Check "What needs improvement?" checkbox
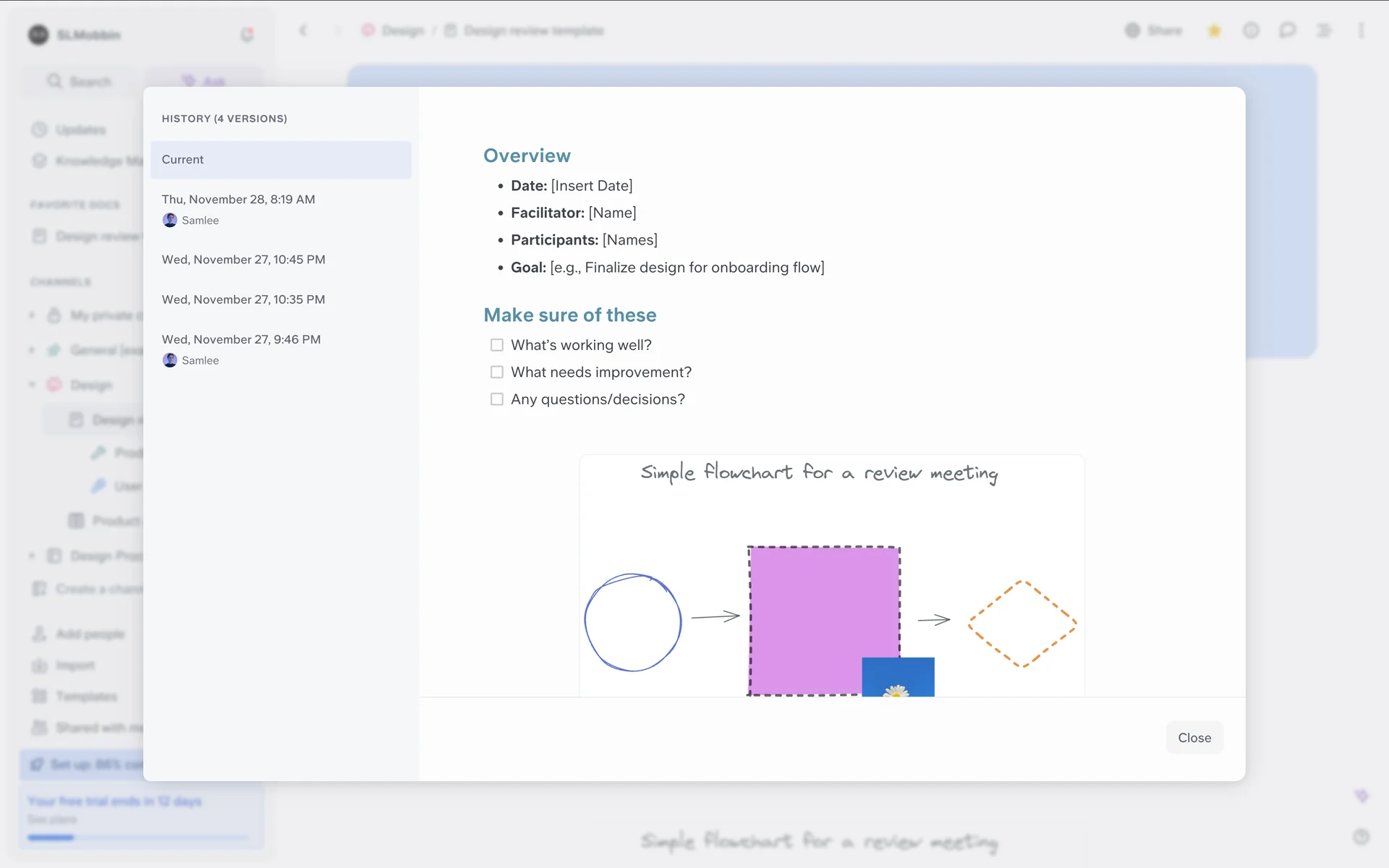The image size is (1389, 868). pos(497,372)
